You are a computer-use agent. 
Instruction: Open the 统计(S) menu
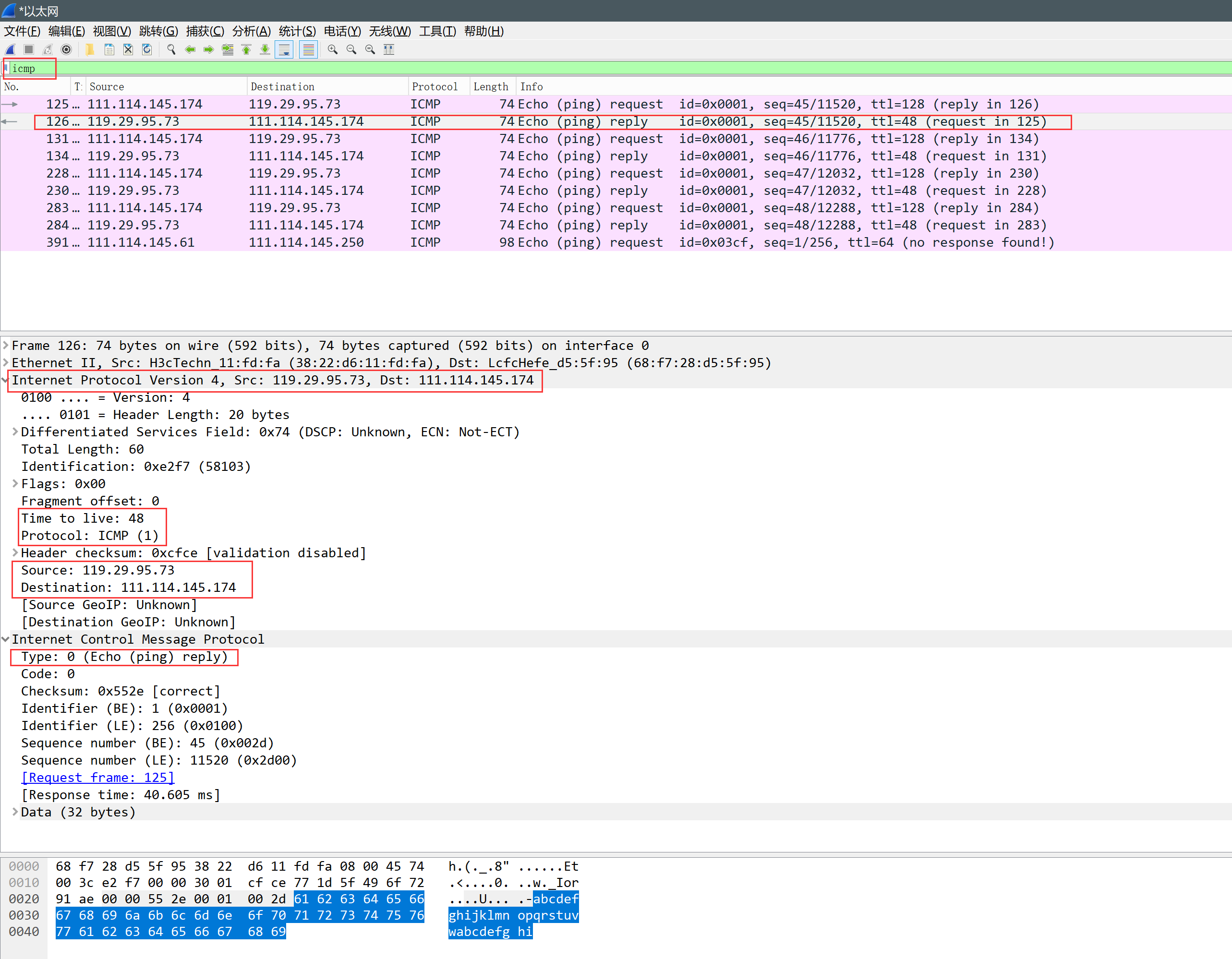click(x=297, y=31)
